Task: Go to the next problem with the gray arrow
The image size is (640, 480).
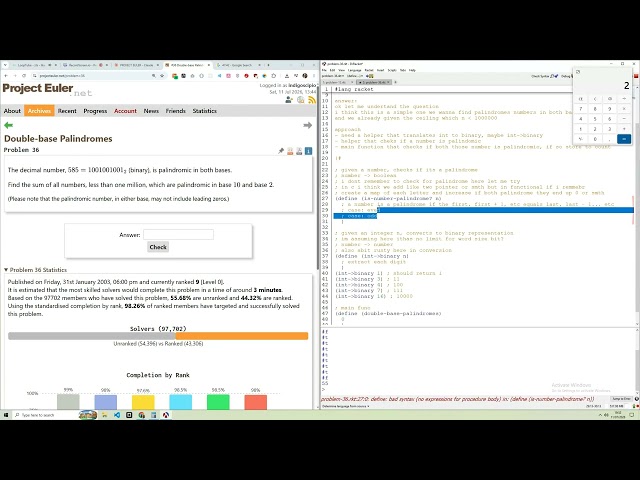Action: click(308, 125)
